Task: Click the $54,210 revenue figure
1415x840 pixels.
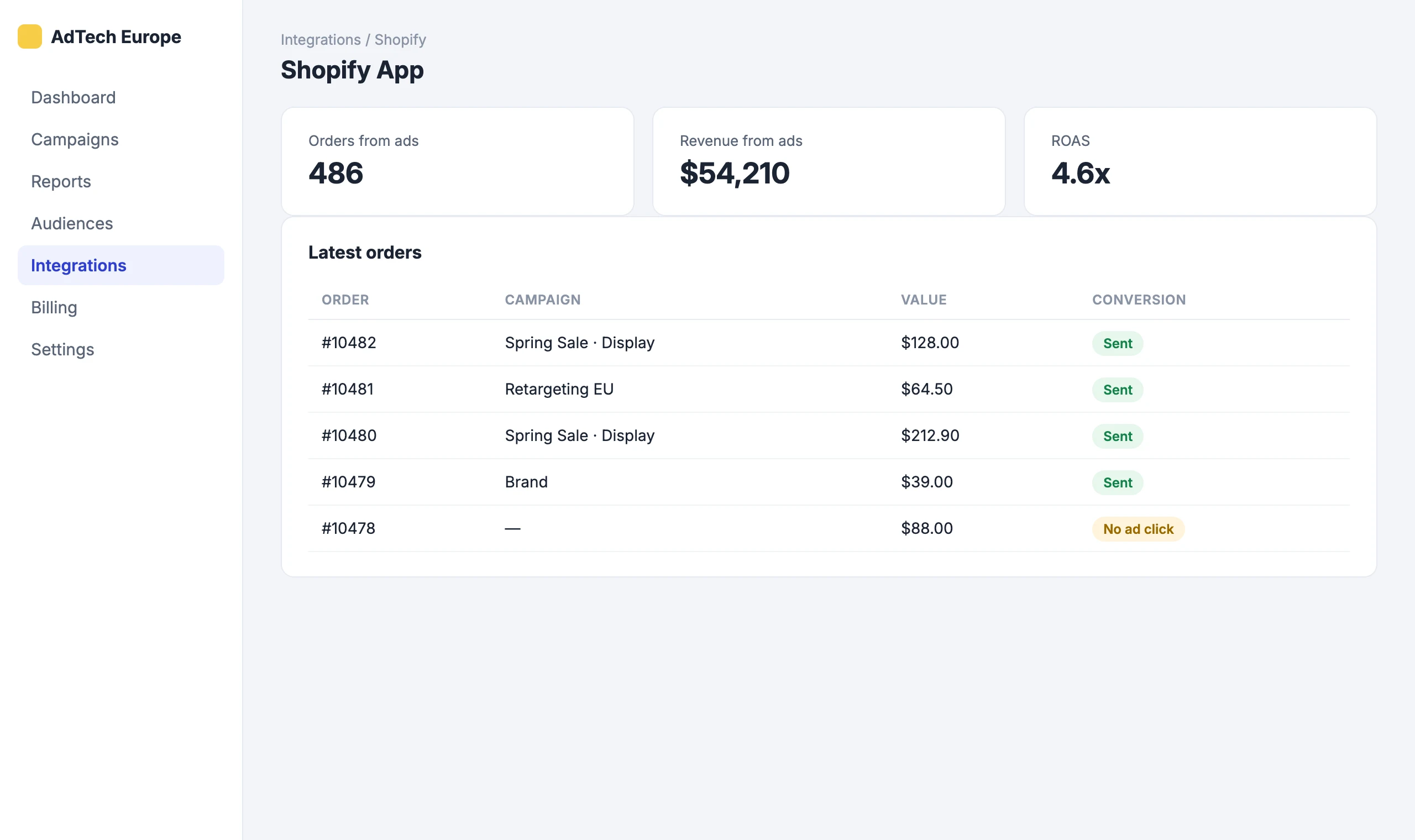Action: (x=734, y=174)
